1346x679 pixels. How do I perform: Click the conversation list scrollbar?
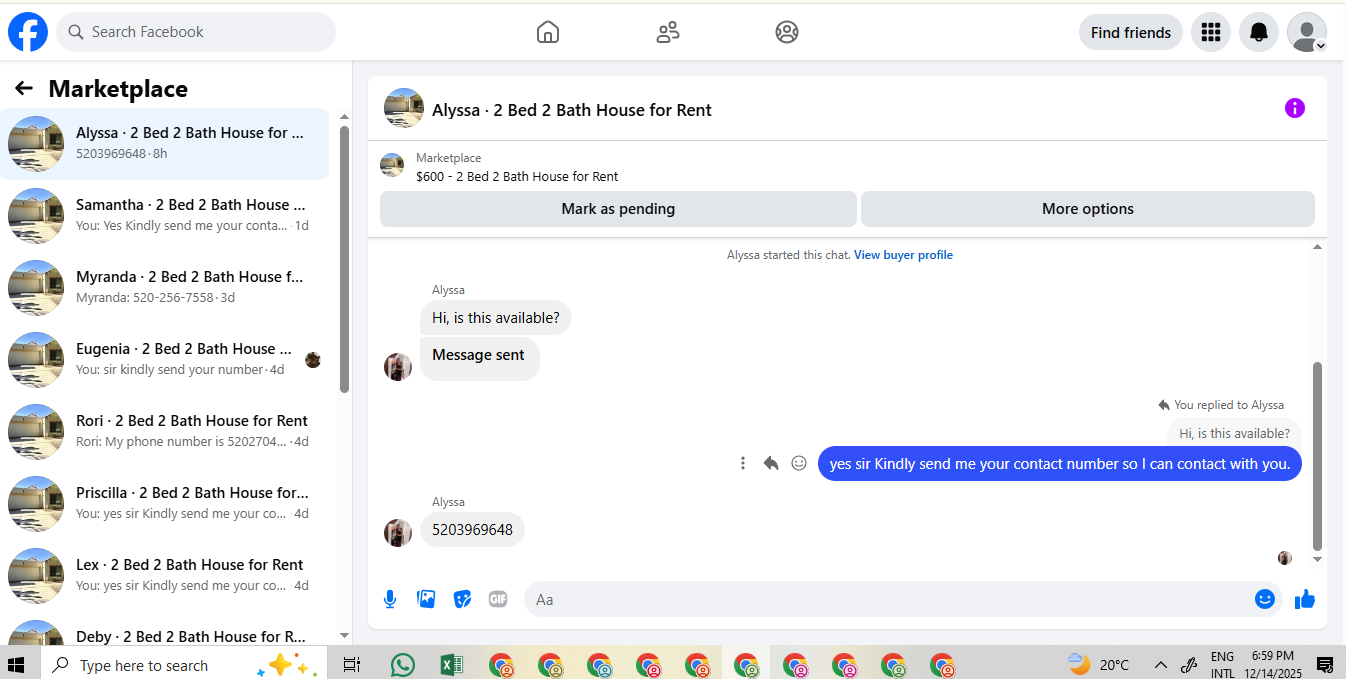344,260
